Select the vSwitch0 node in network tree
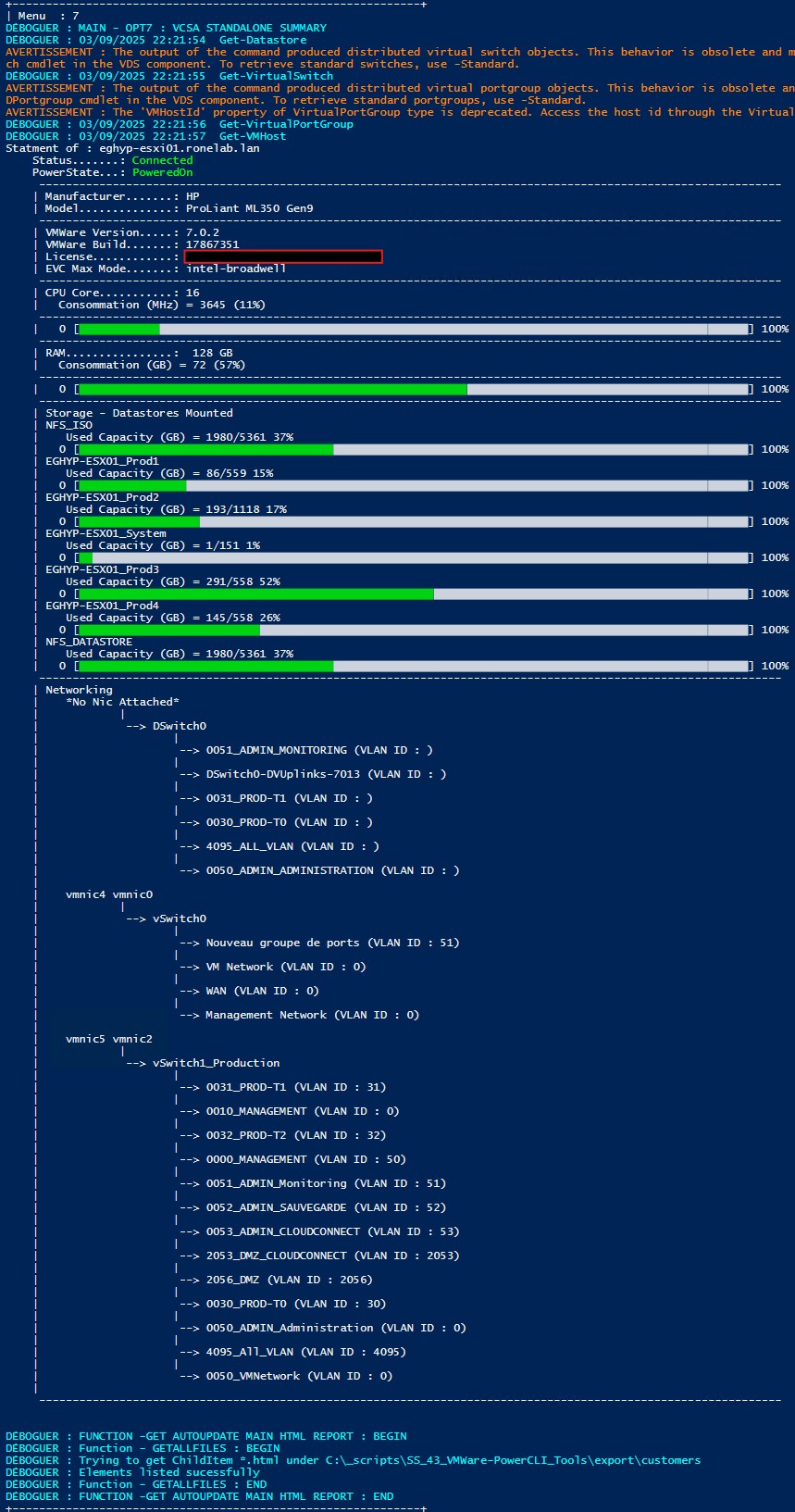795x1512 pixels. 180,918
